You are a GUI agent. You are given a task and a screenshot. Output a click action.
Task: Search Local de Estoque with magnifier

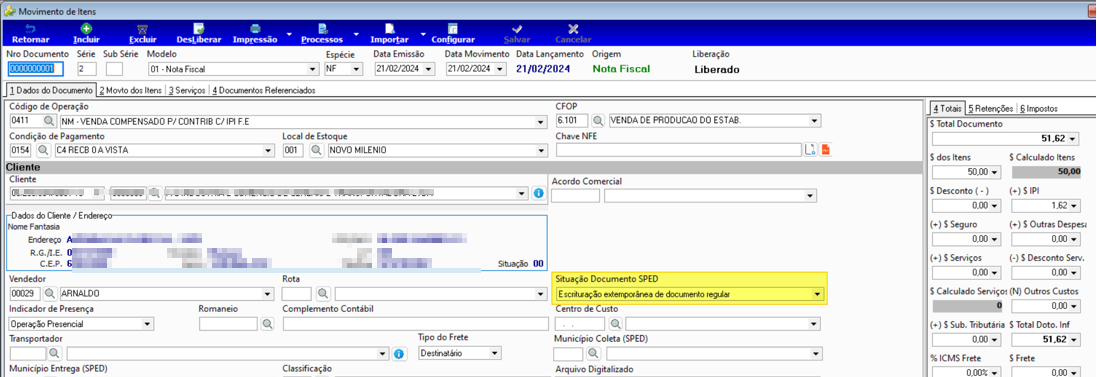click(x=316, y=150)
